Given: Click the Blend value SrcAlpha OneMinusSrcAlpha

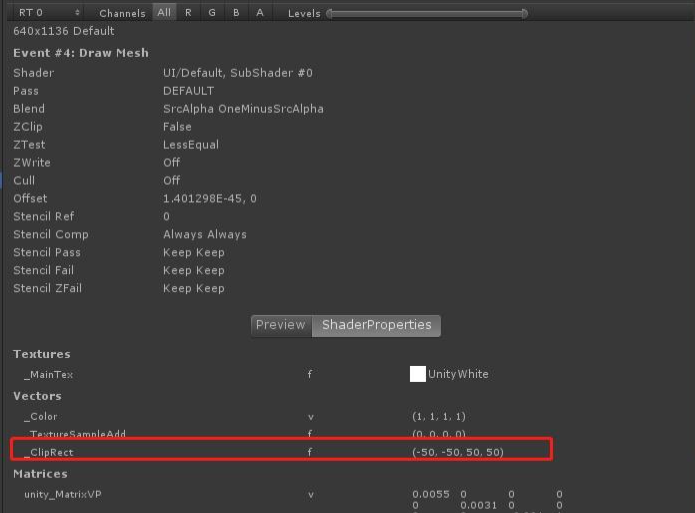Looking at the screenshot, I should click(243, 109).
